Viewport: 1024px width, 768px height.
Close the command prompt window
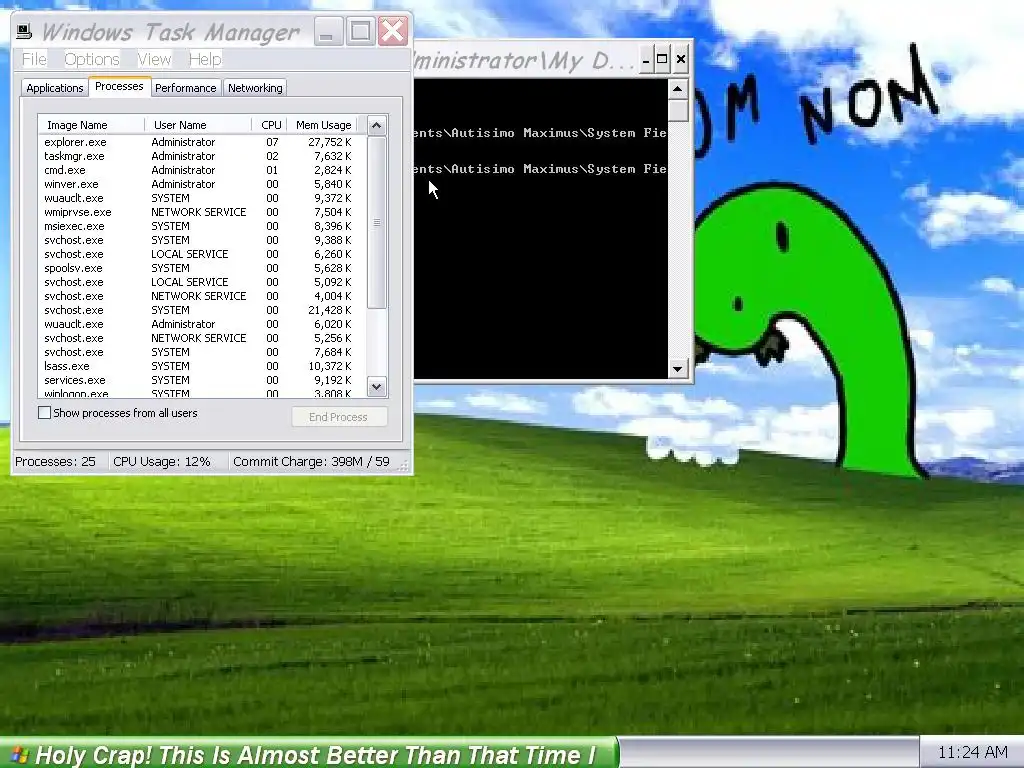click(x=681, y=60)
